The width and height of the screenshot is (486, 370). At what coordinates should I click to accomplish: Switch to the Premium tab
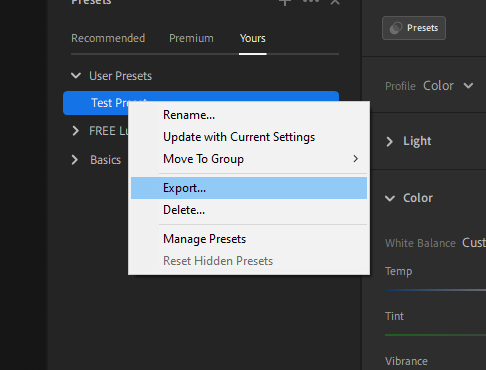click(191, 38)
